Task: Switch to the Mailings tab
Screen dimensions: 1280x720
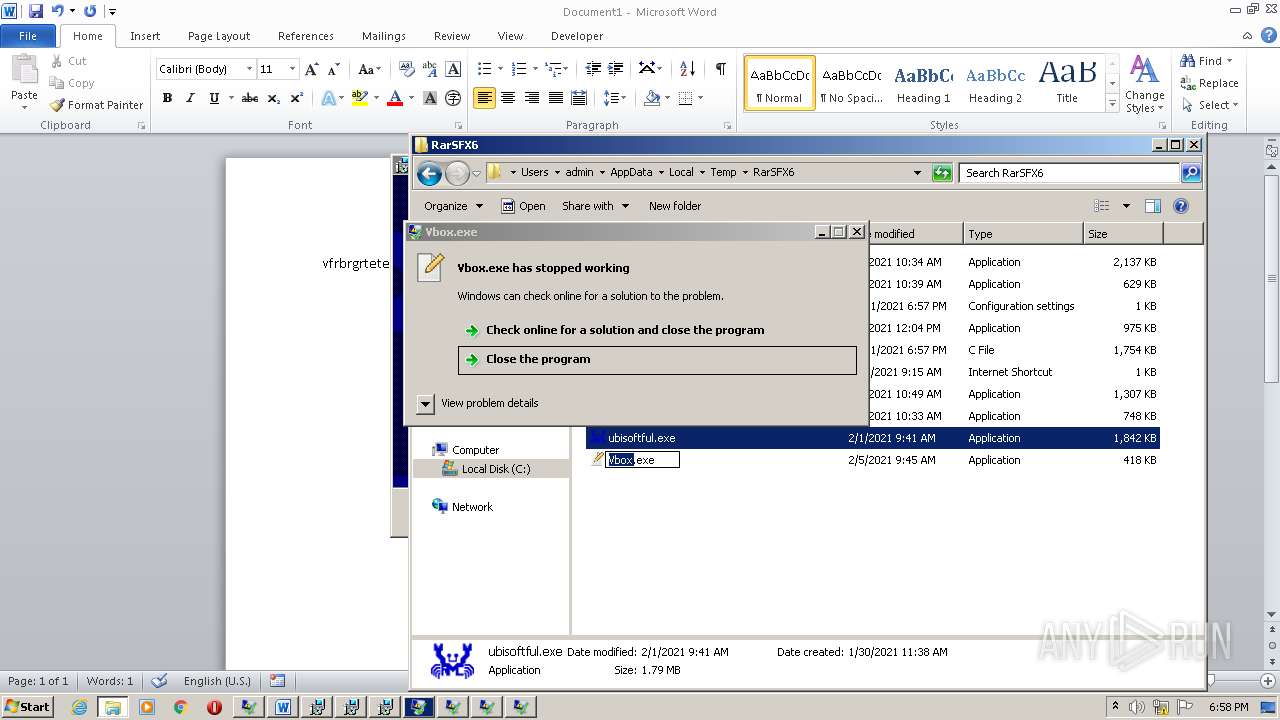Action: click(384, 36)
